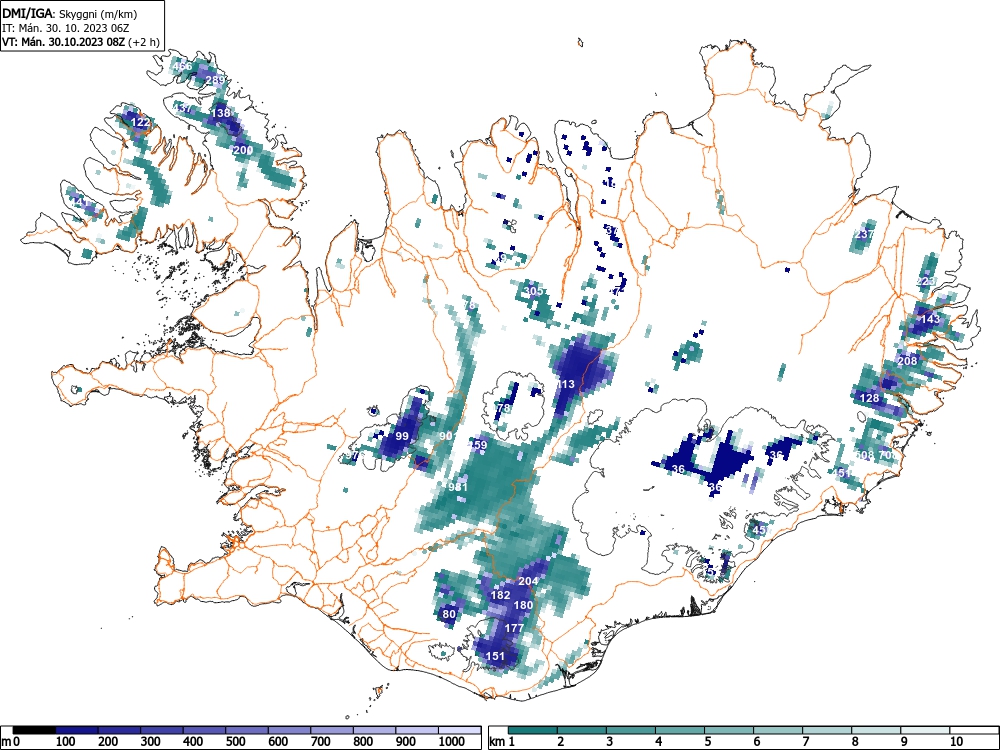This screenshot has width=1000, height=750.
Task: Click the map value 99
Action: coord(402,436)
